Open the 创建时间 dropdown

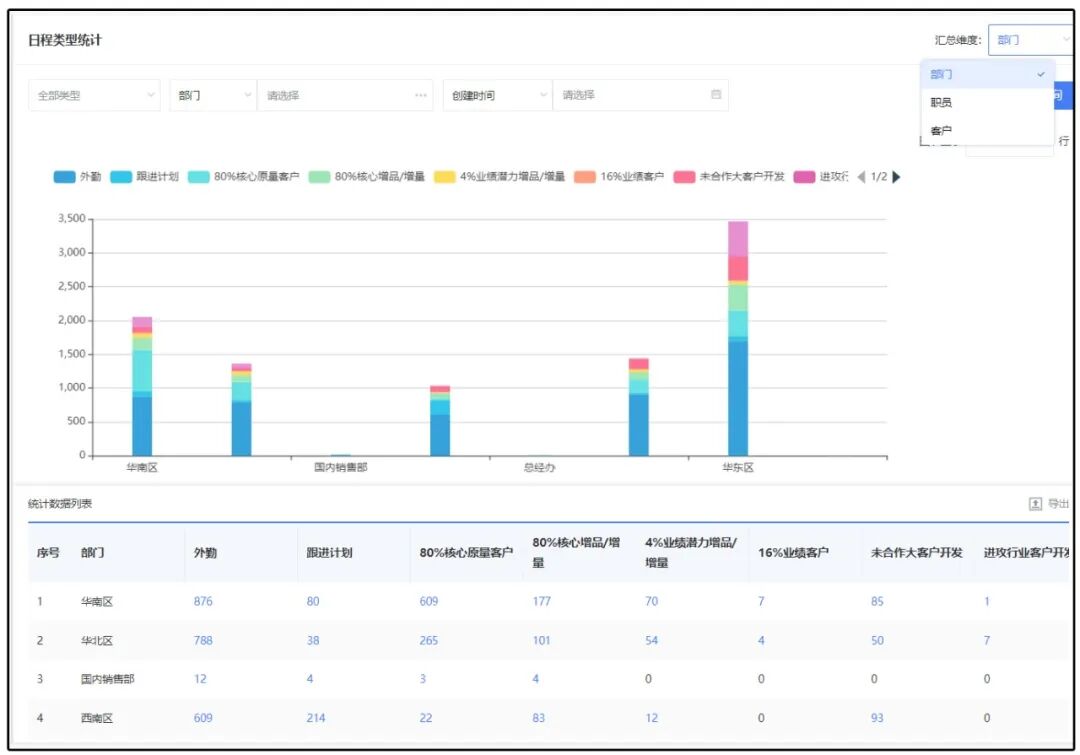[498, 95]
